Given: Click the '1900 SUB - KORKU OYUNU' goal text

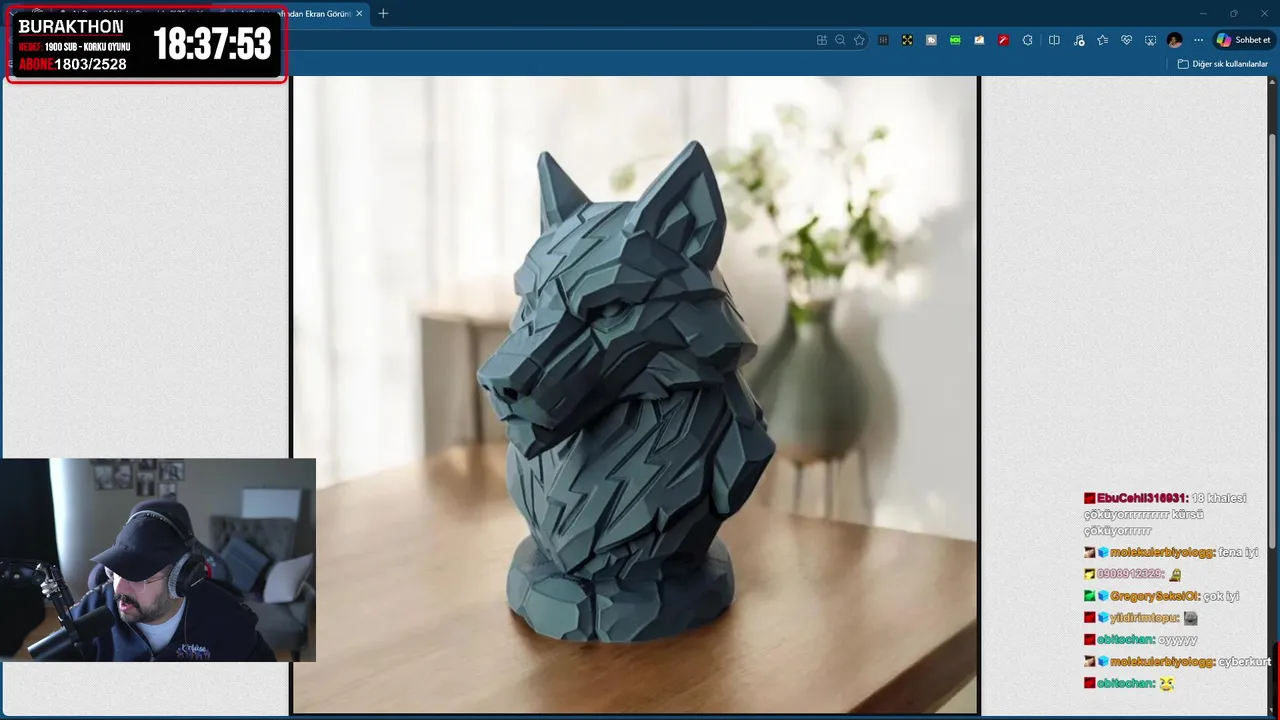Looking at the screenshot, I should (88, 47).
